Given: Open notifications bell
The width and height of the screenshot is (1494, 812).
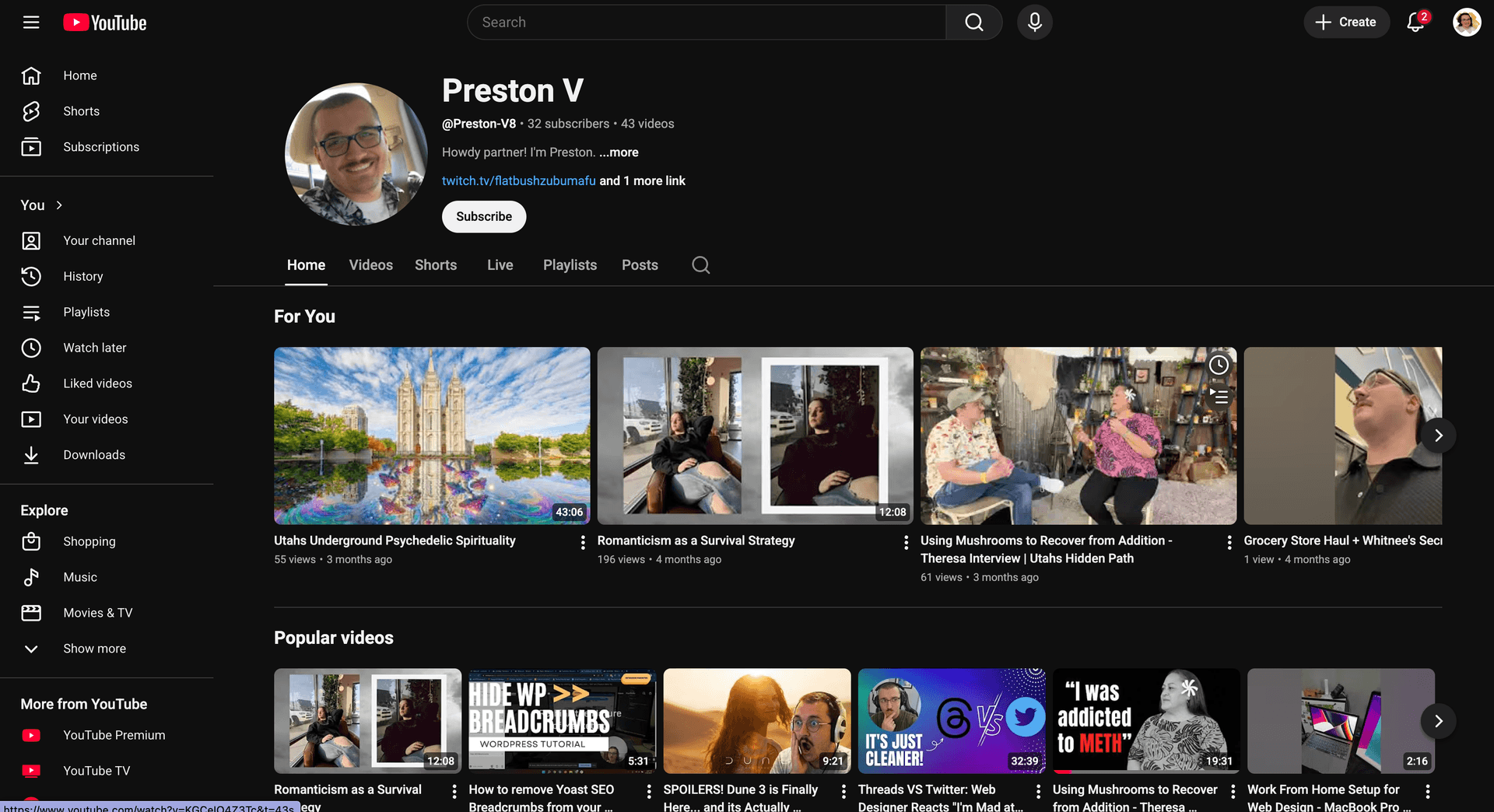Looking at the screenshot, I should [x=1416, y=22].
